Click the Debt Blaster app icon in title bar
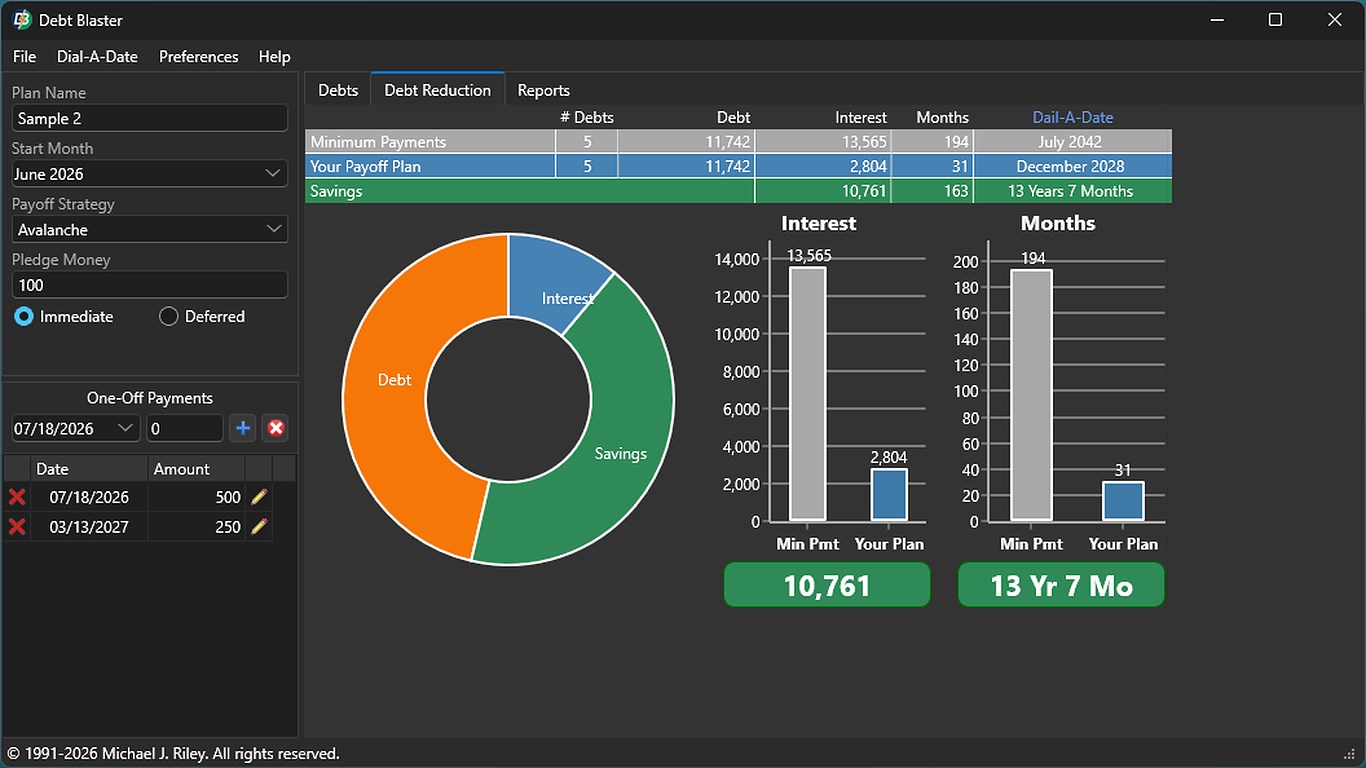 coord(21,20)
